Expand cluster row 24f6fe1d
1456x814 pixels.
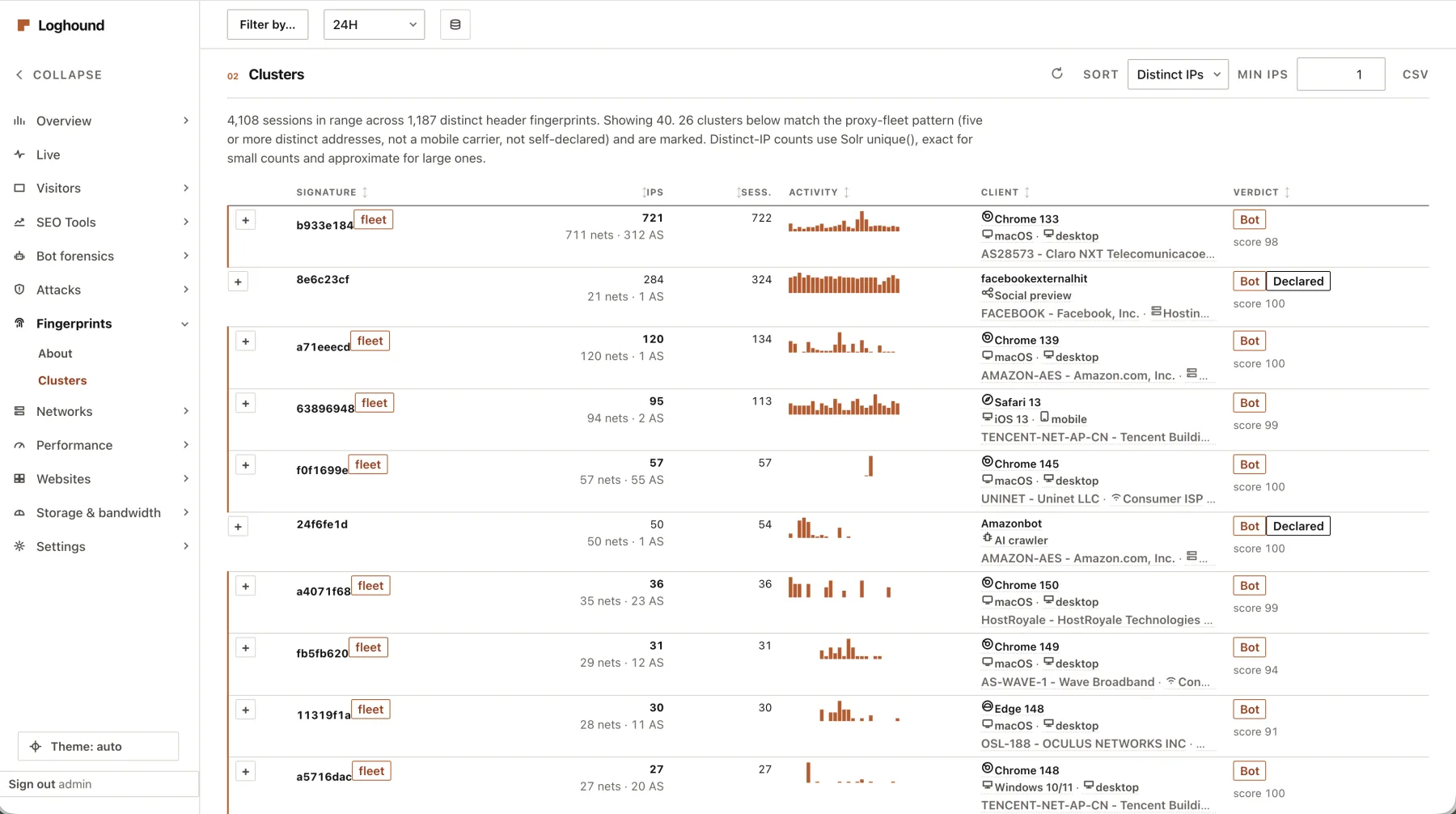(238, 527)
